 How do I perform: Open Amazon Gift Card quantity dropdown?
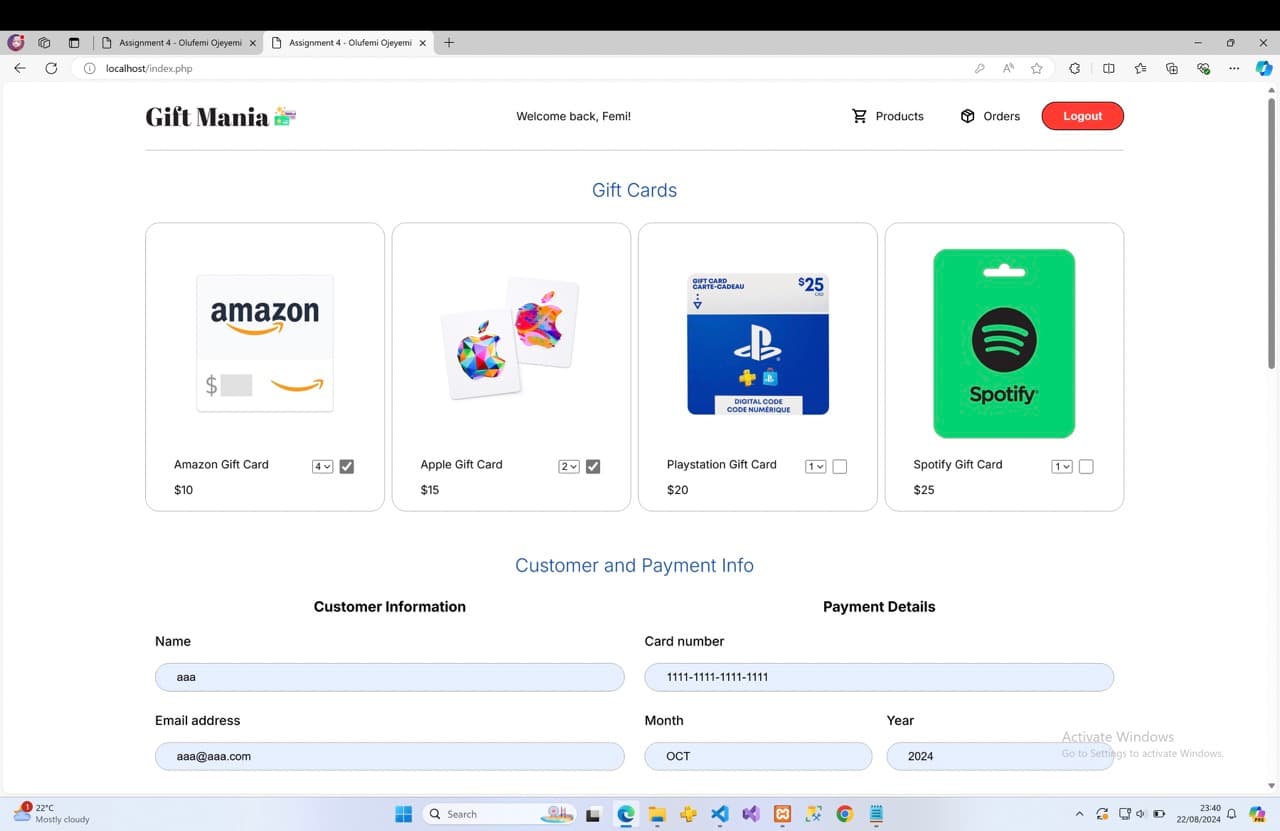[322, 466]
